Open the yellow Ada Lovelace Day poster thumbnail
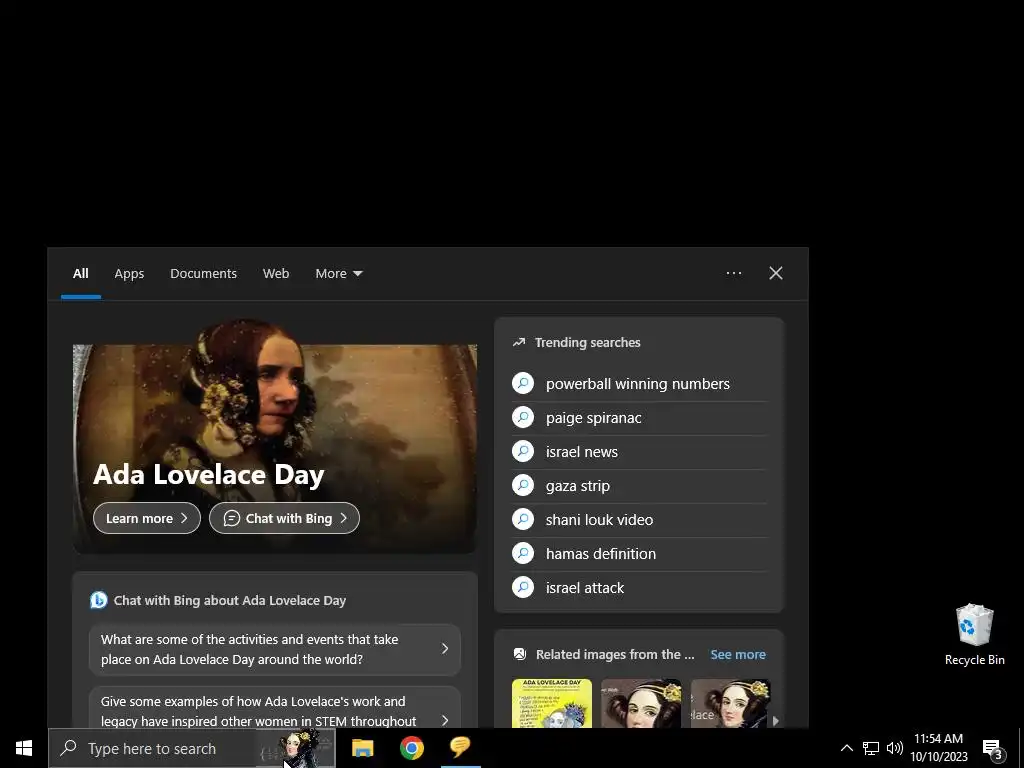The height and width of the screenshot is (768, 1024). tap(552, 703)
